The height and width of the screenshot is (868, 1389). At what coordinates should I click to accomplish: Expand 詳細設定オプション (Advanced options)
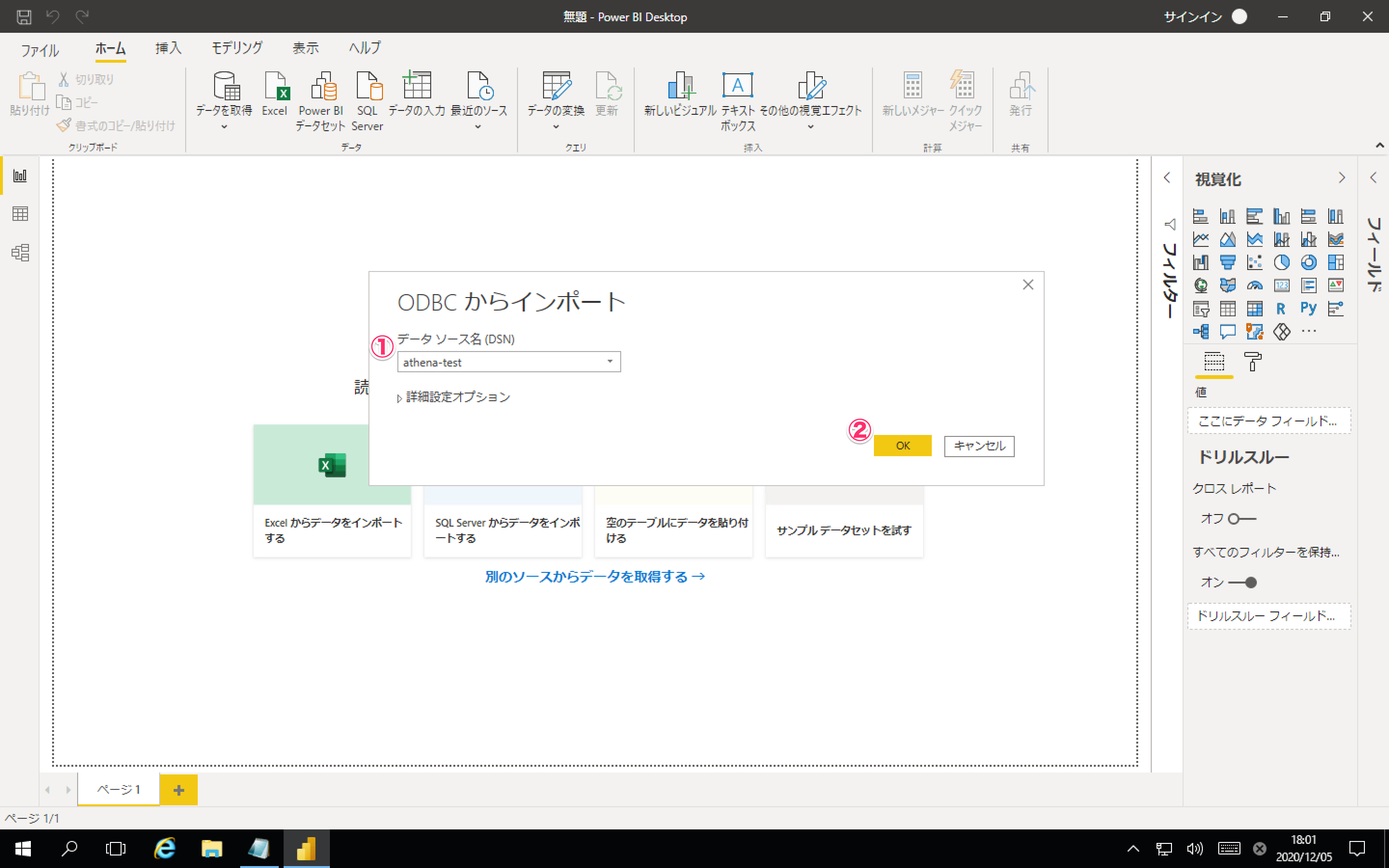pos(453,397)
